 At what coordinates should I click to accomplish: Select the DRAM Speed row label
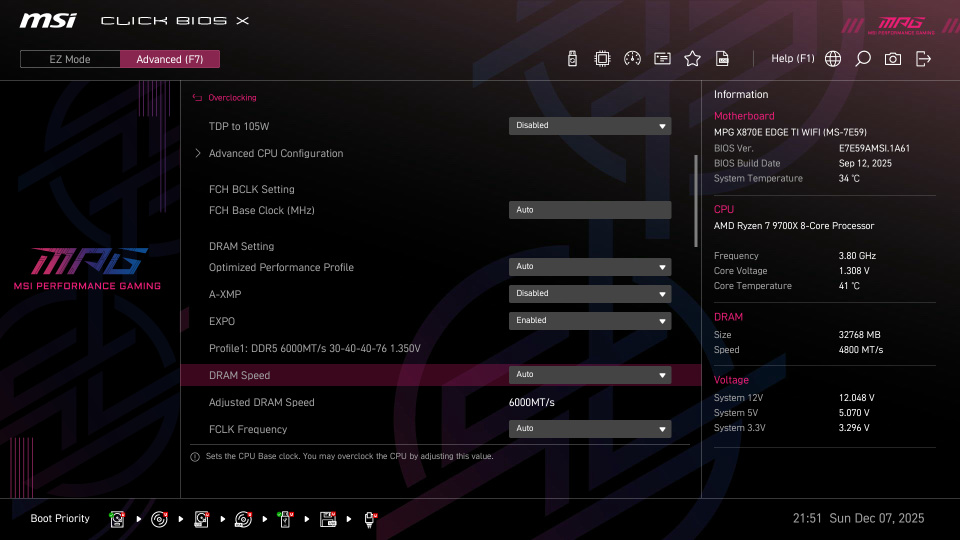(239, 375)
